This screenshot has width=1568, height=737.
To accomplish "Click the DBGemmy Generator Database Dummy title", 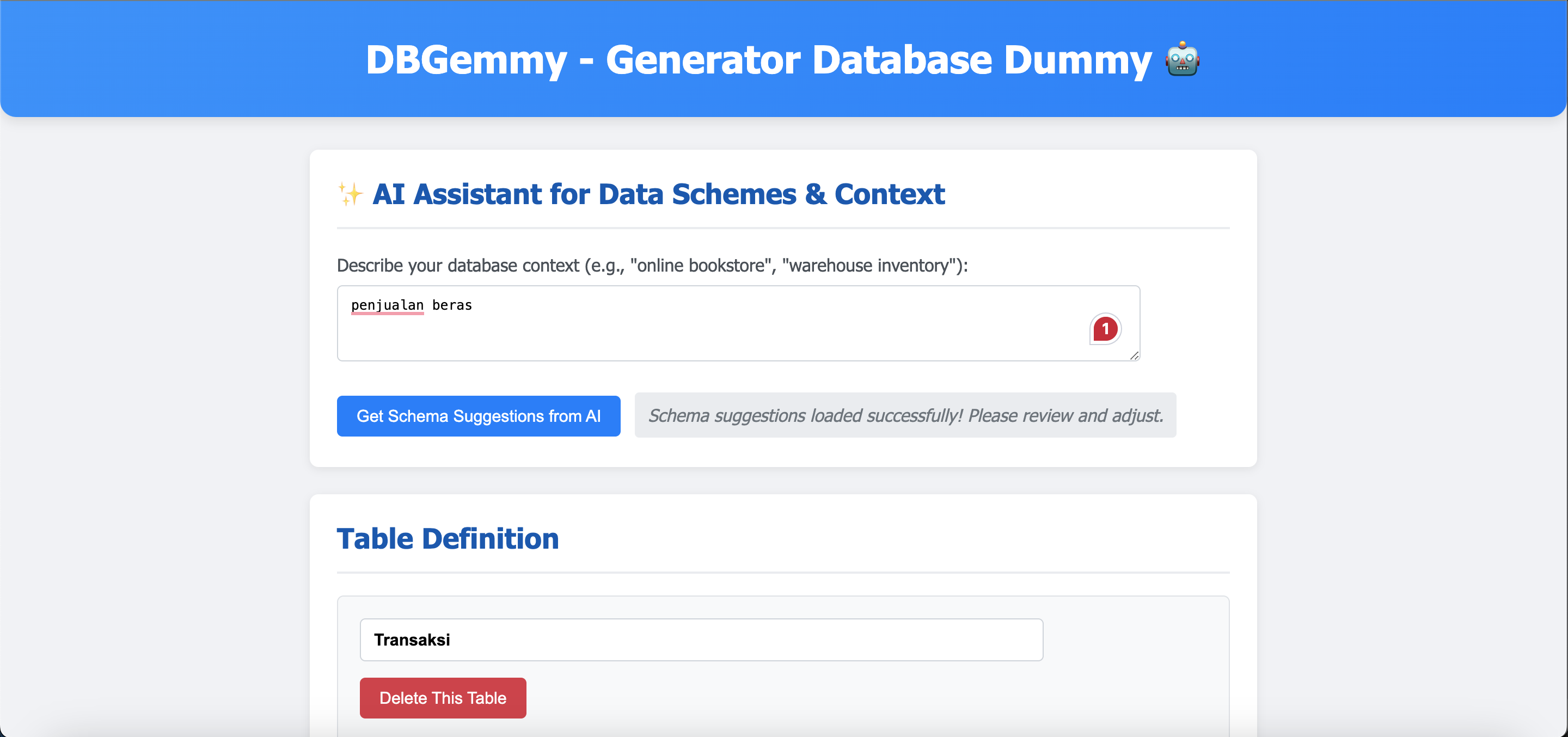I will [758, 60].
